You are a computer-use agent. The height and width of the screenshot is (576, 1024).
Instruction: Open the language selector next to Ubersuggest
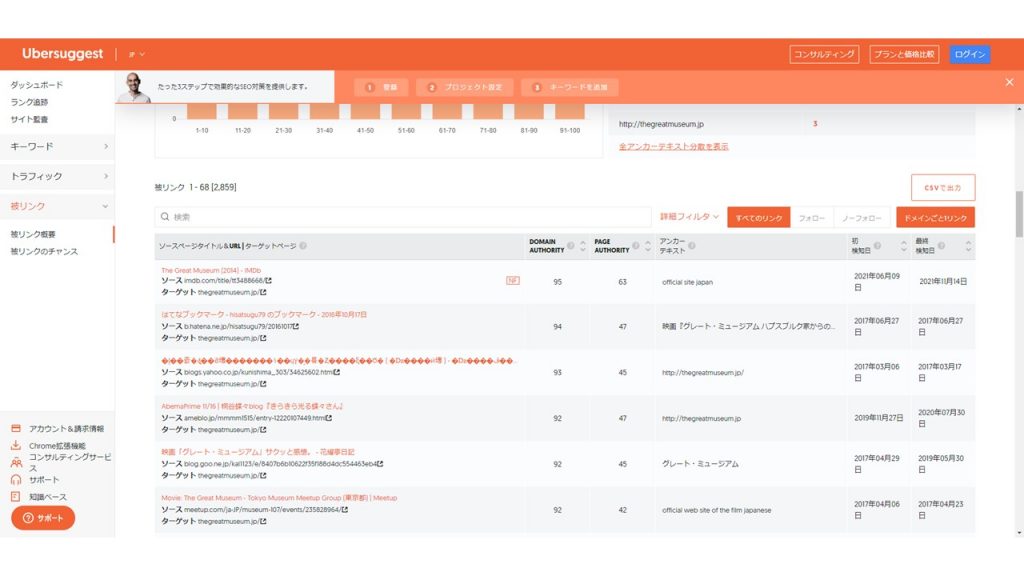coord(137,54)
